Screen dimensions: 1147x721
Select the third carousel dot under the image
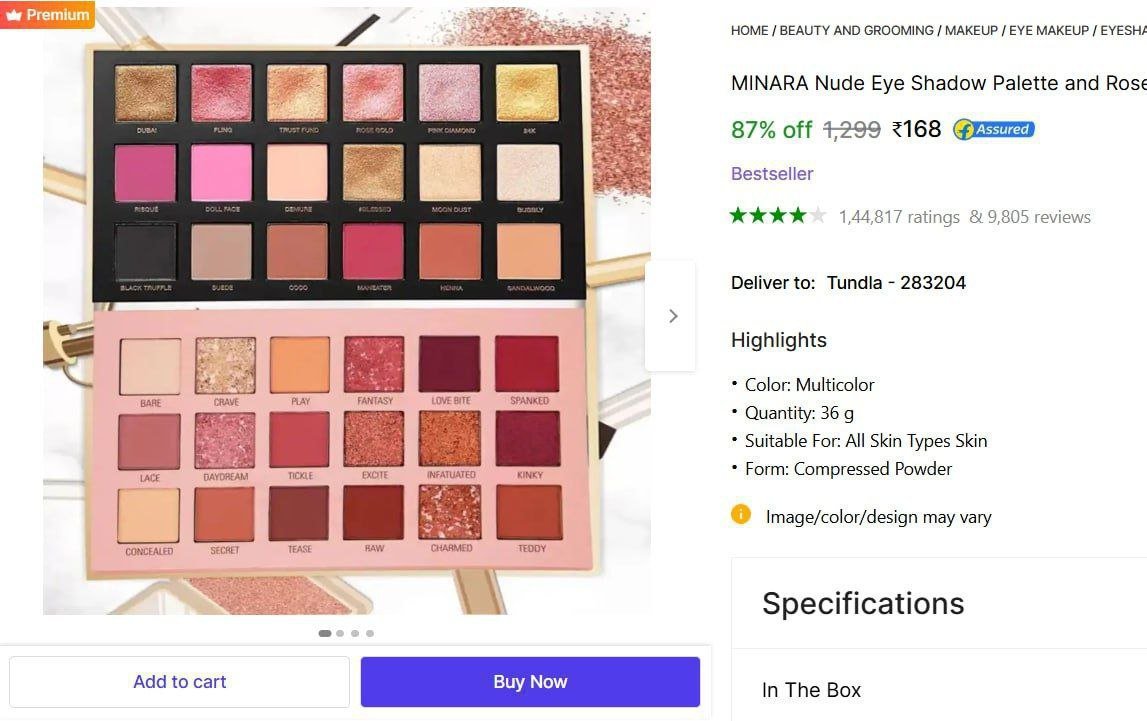[355, 633]
